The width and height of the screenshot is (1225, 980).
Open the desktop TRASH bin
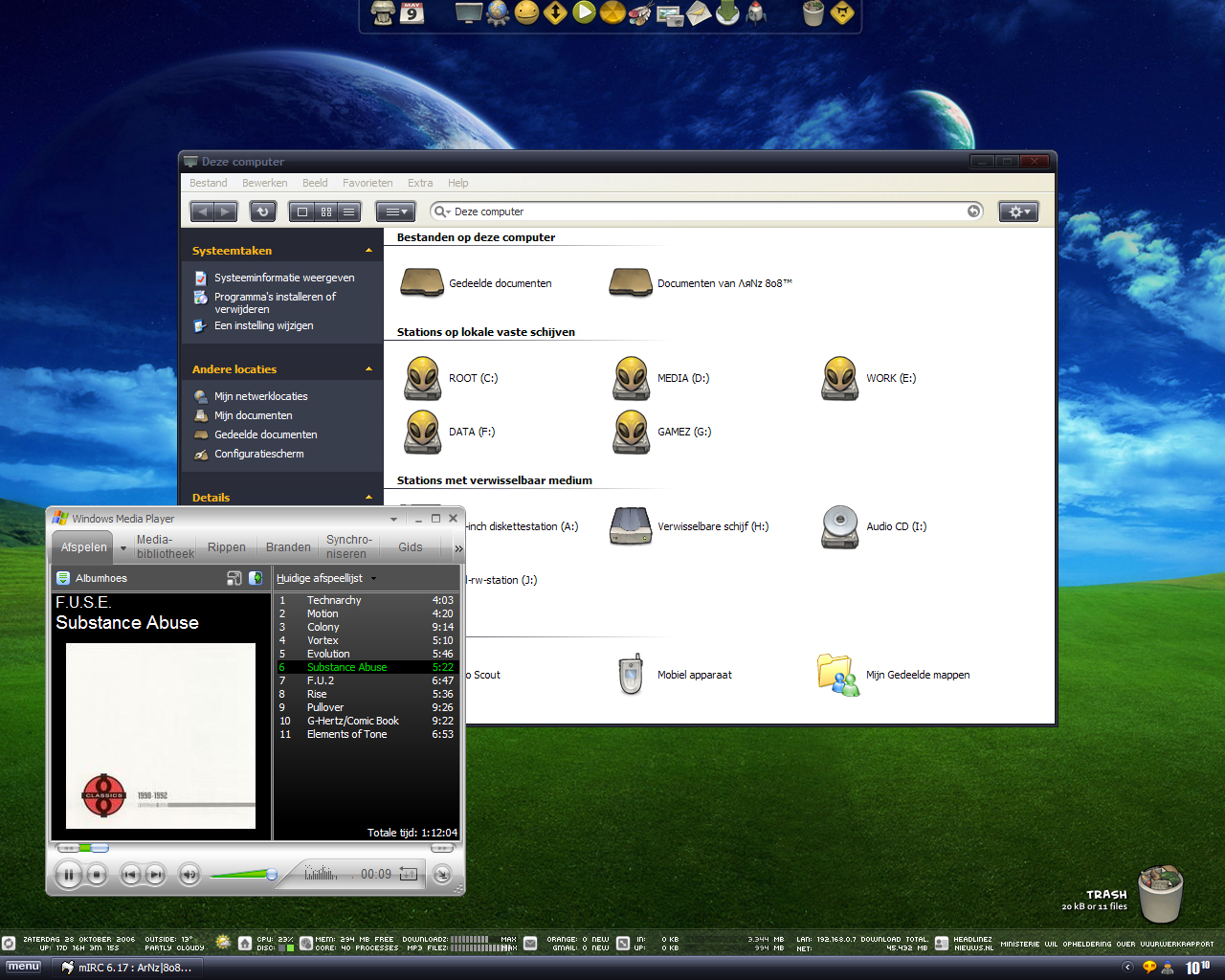click(x=1160, y=894)
